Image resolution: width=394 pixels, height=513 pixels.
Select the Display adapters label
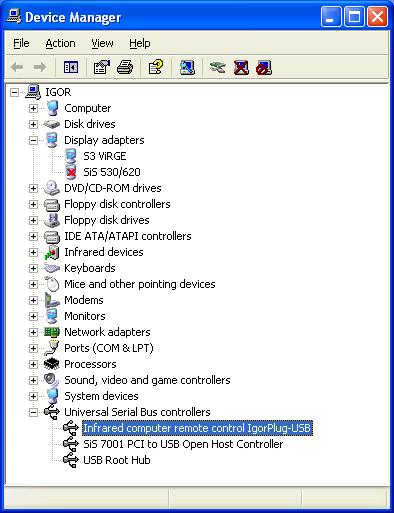[x=104, y=140]
